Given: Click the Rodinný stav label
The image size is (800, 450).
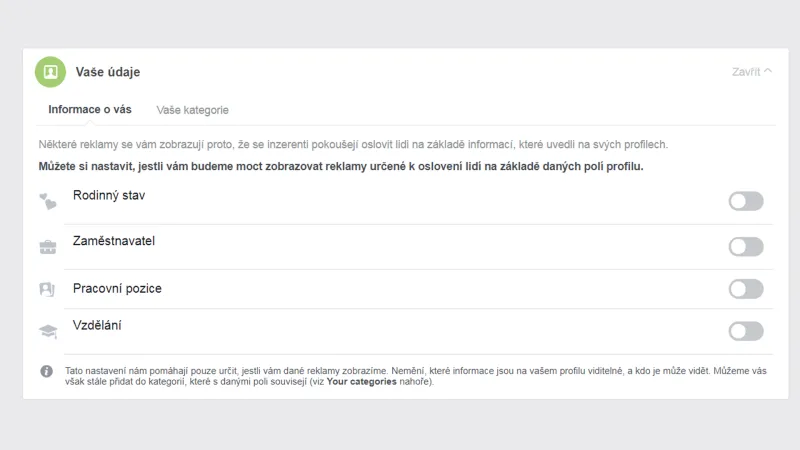Looking at the screenshot, I should click(x=109, y=195).
